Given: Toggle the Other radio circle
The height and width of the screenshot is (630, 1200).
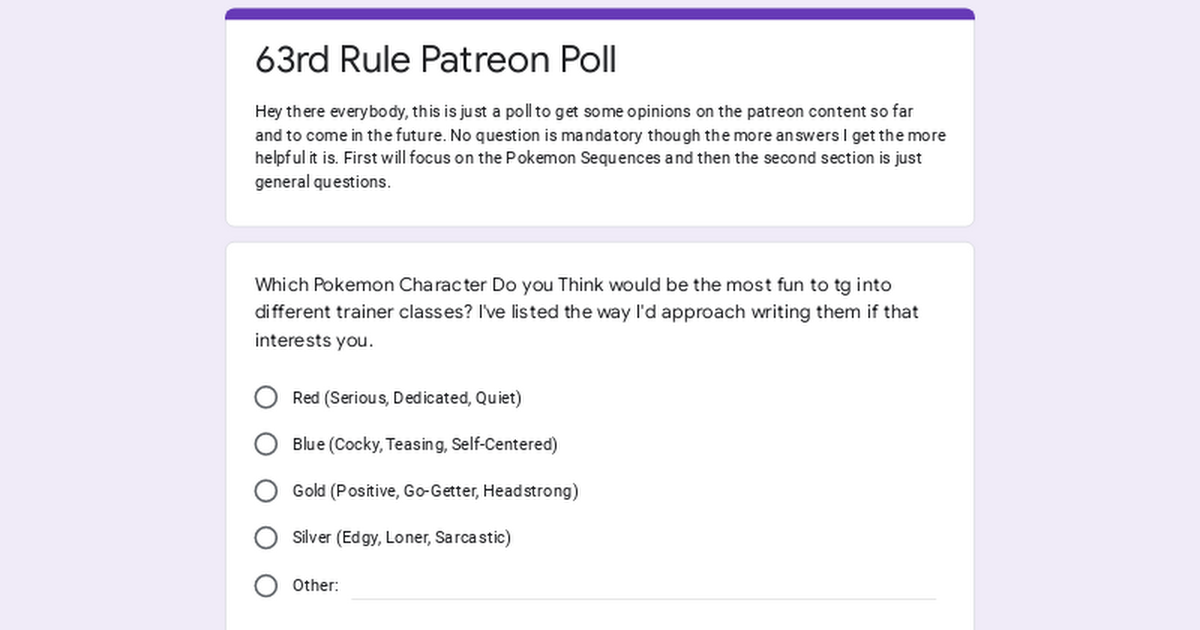Looking at the screenshot, I should [x=266, y=586].
